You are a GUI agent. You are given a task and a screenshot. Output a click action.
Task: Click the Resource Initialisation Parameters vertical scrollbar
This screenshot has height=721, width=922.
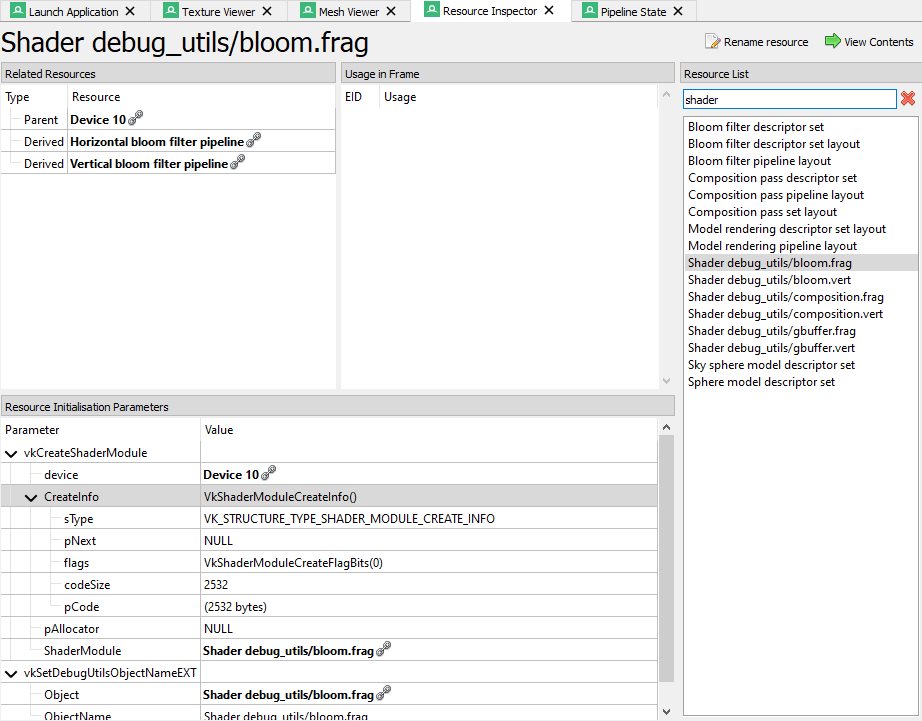pyautogui.click(x=666, y=550)
